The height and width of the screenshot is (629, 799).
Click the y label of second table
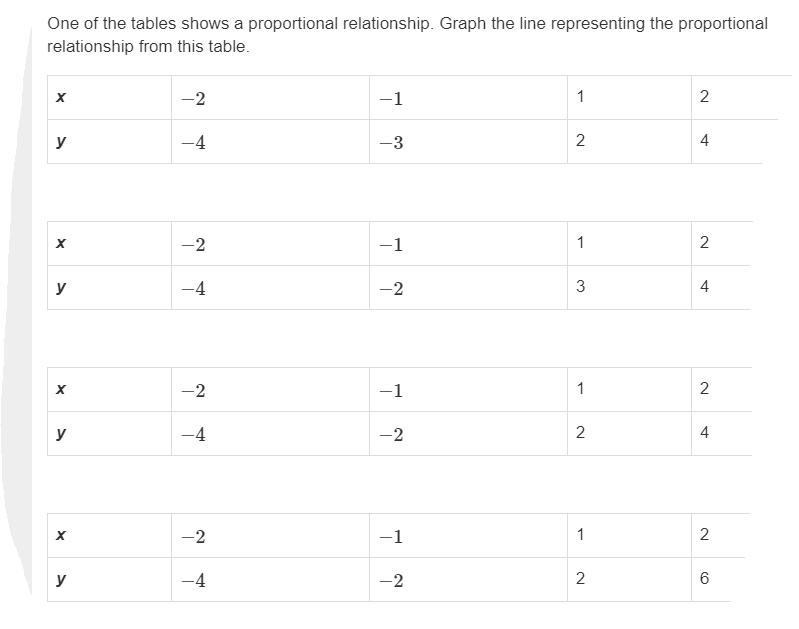click(x=61, y=288)
